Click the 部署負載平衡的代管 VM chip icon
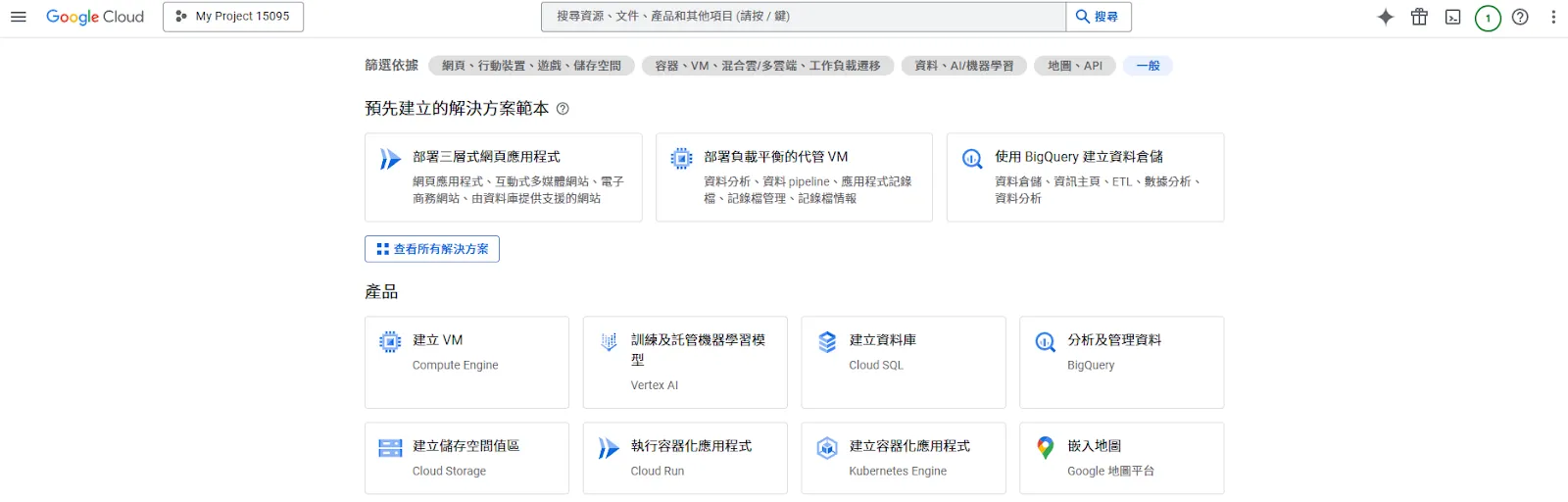1568x502 pixels. pyautogui.click(x=681, y=159)
